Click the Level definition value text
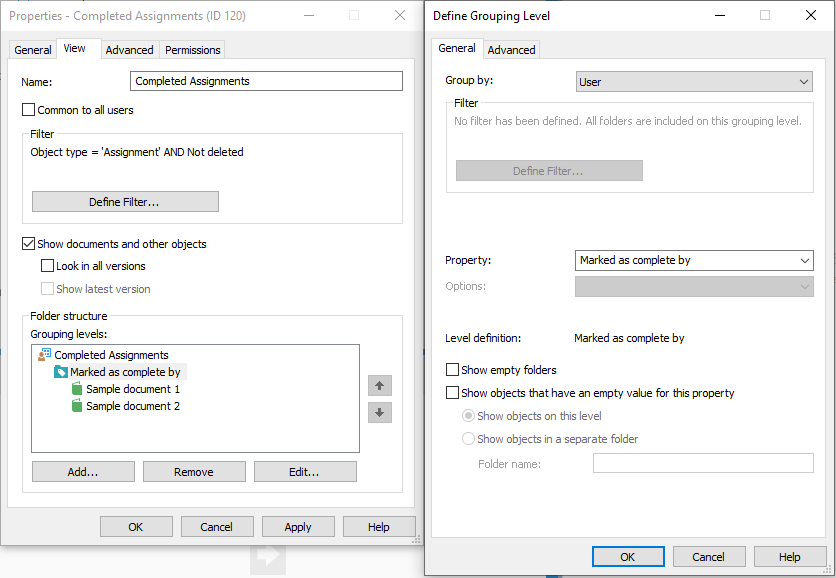Image resolution: width=836 pixels, height=578 pixels. tap(629, 338)
